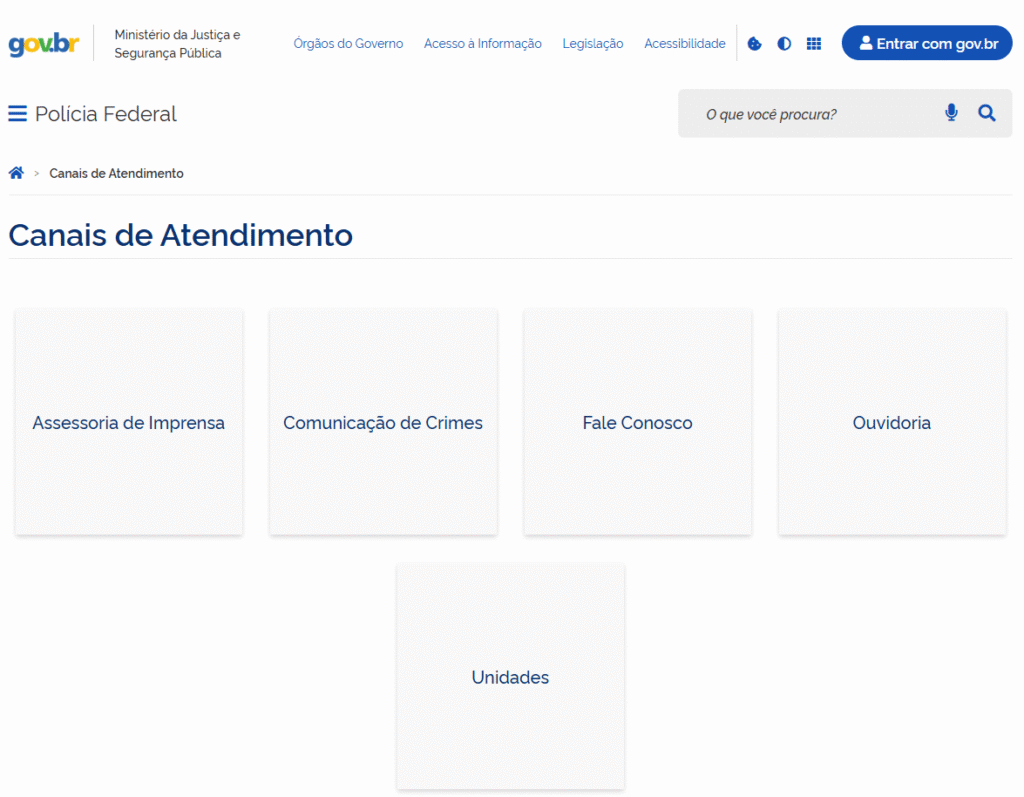This screenshot has width=1024, height=797.
Task: Open the Ouvidoria card
Action: [892, 422]
